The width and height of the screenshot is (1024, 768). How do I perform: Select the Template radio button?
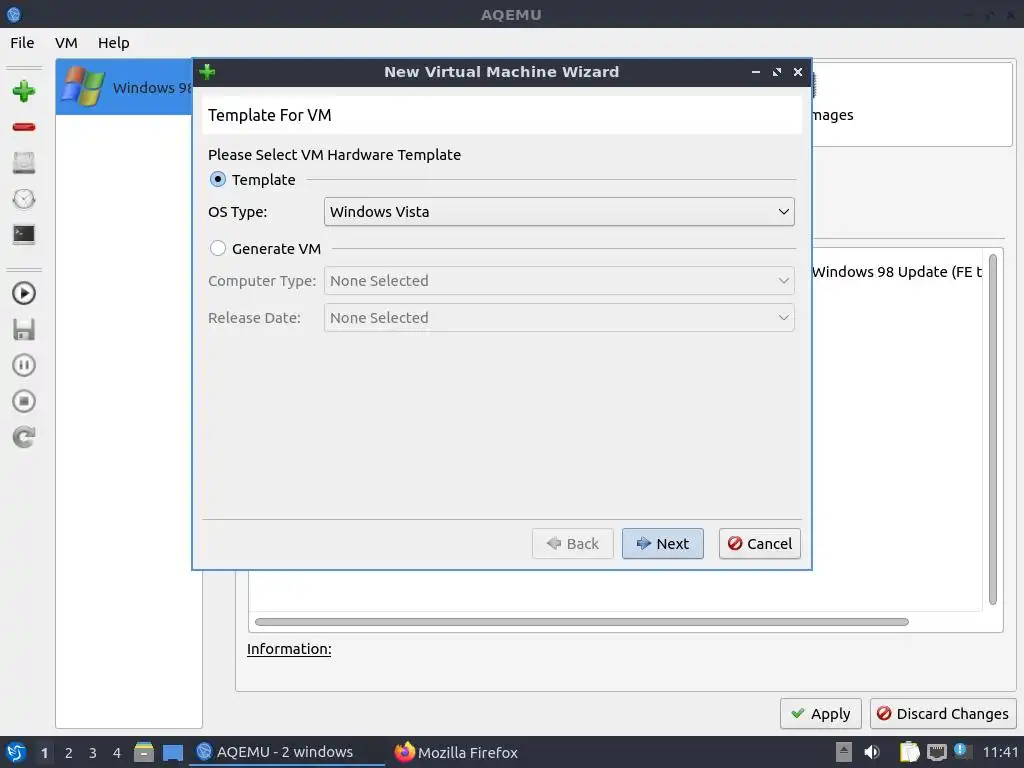tap(217, 179)
